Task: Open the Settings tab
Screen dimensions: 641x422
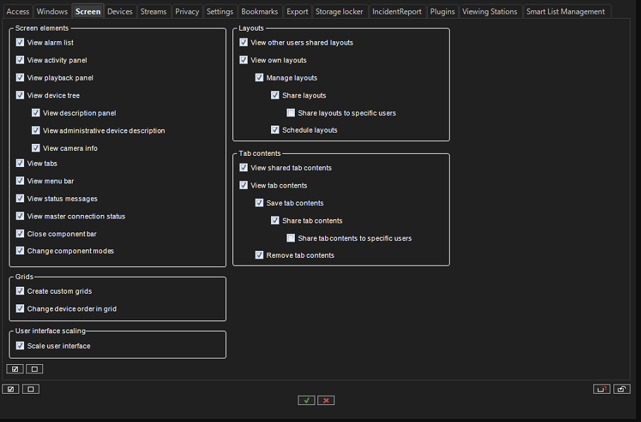Action: tap(220, 11)
